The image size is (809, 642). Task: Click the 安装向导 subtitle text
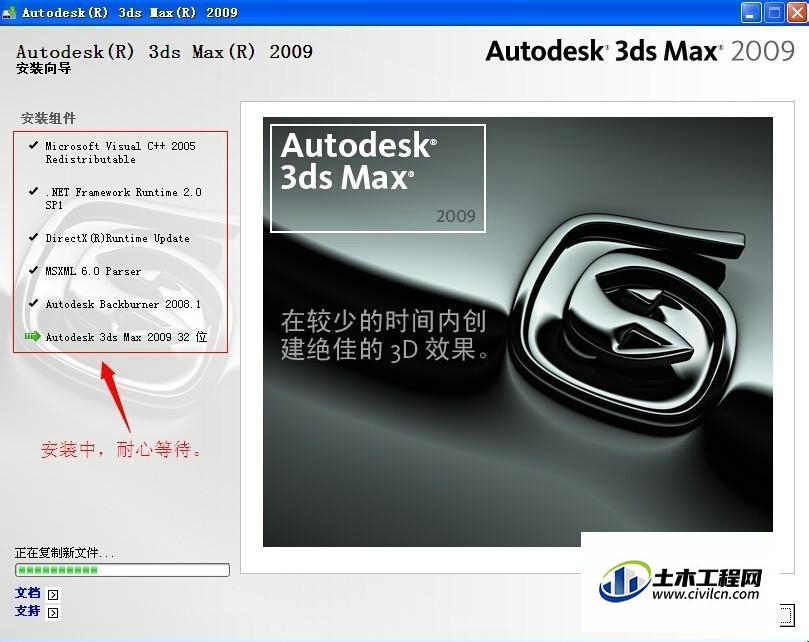(x=43, y=68)
